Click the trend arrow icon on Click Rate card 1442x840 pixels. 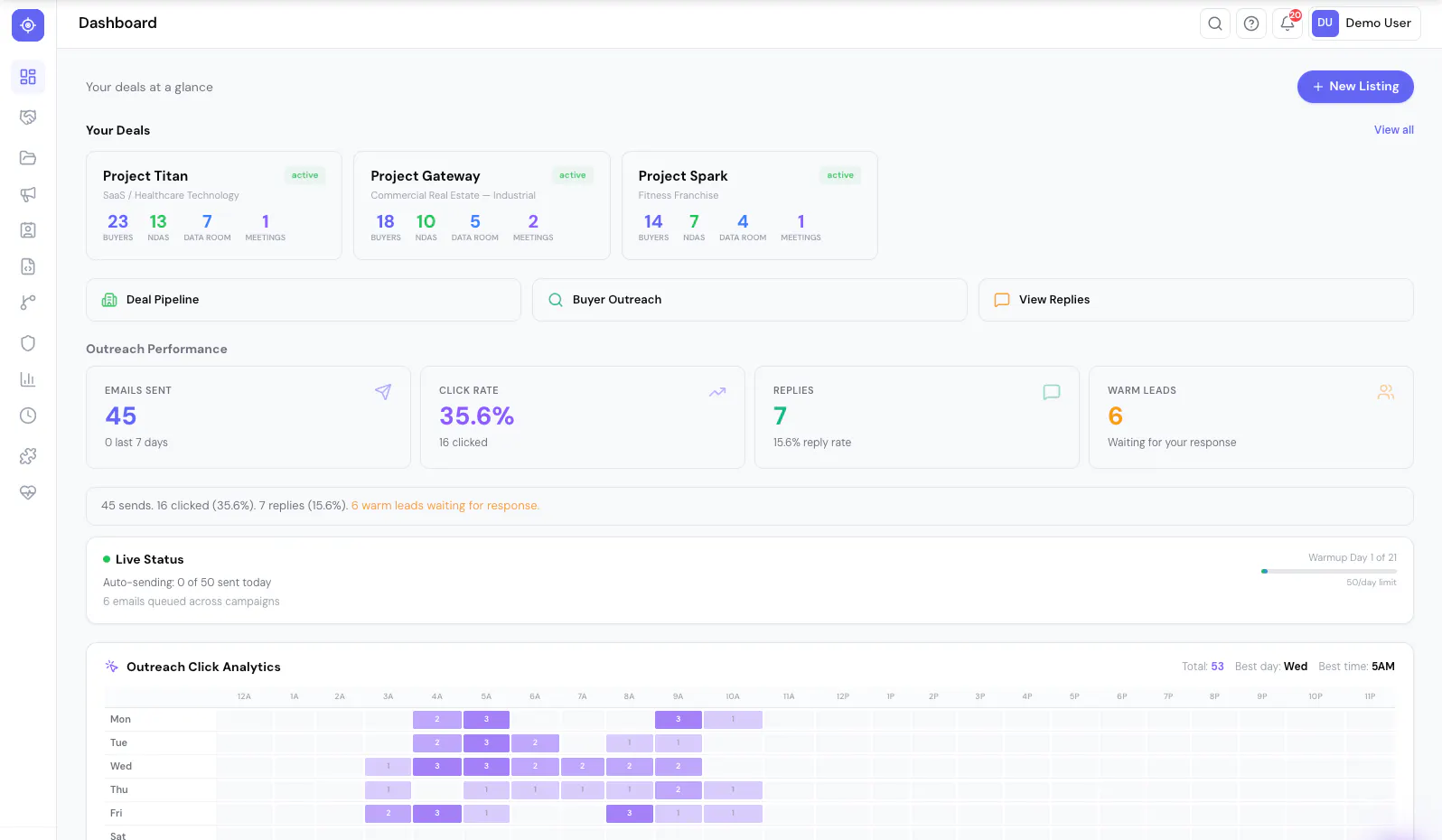click(x=717, y=392)
